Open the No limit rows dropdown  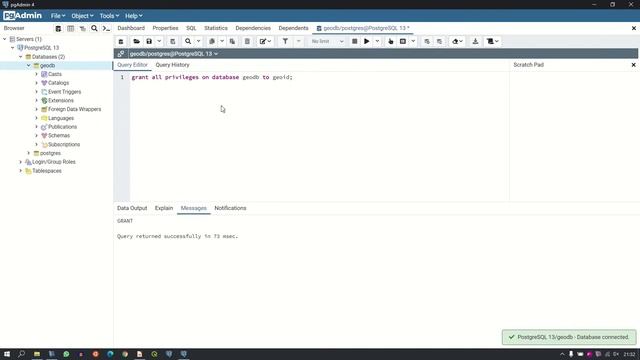327,41
